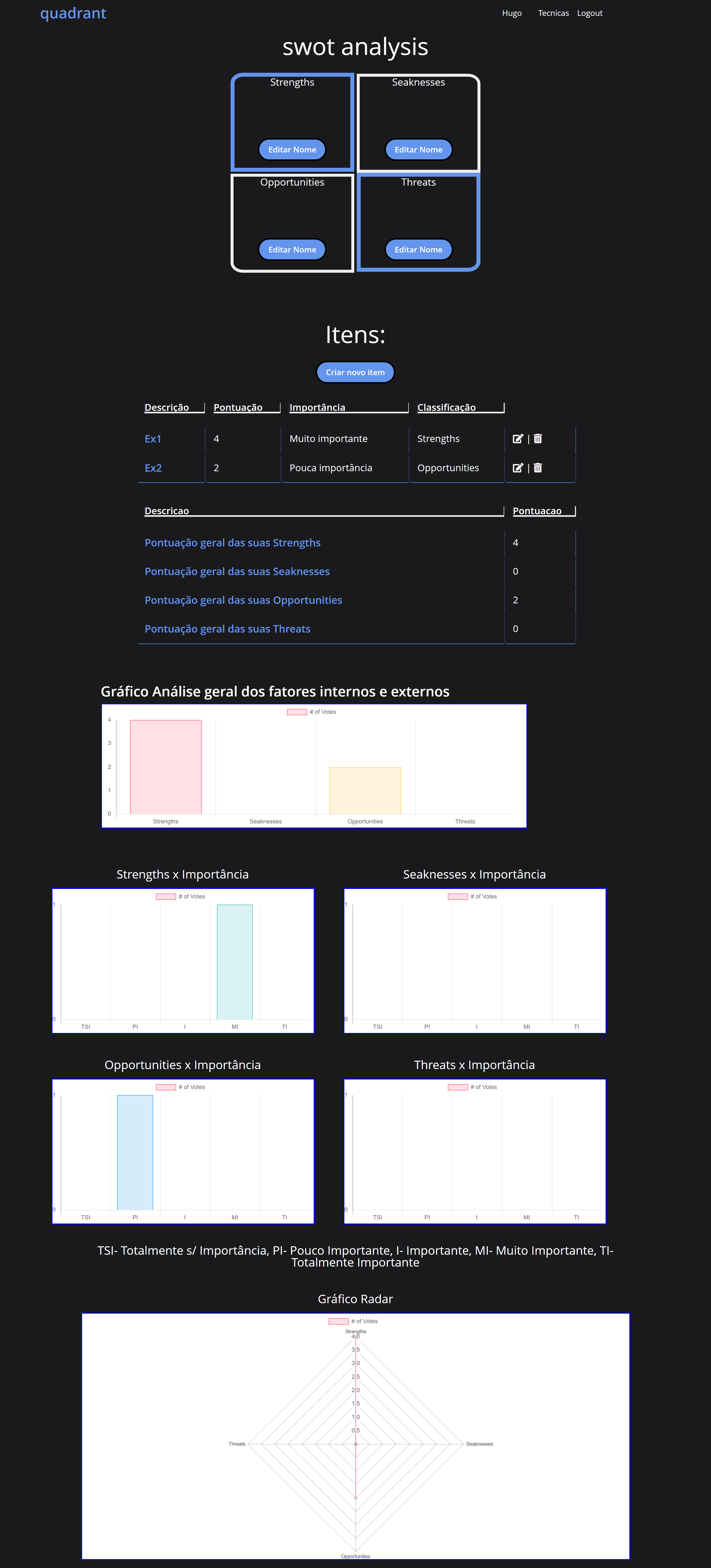Click the pink Strengths bar in general chart
Image resolution: width=711 pixels, height=1568 pixels.
[x=166, y=767]
